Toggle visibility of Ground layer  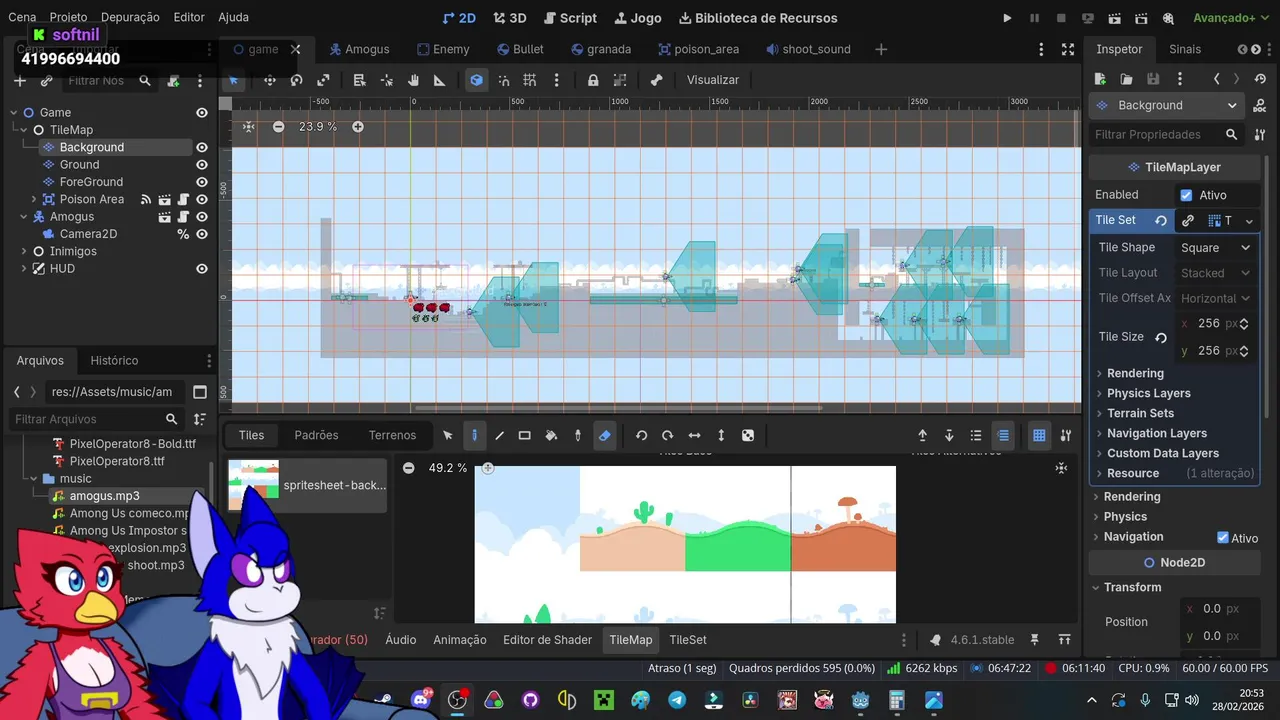[202, 165]
